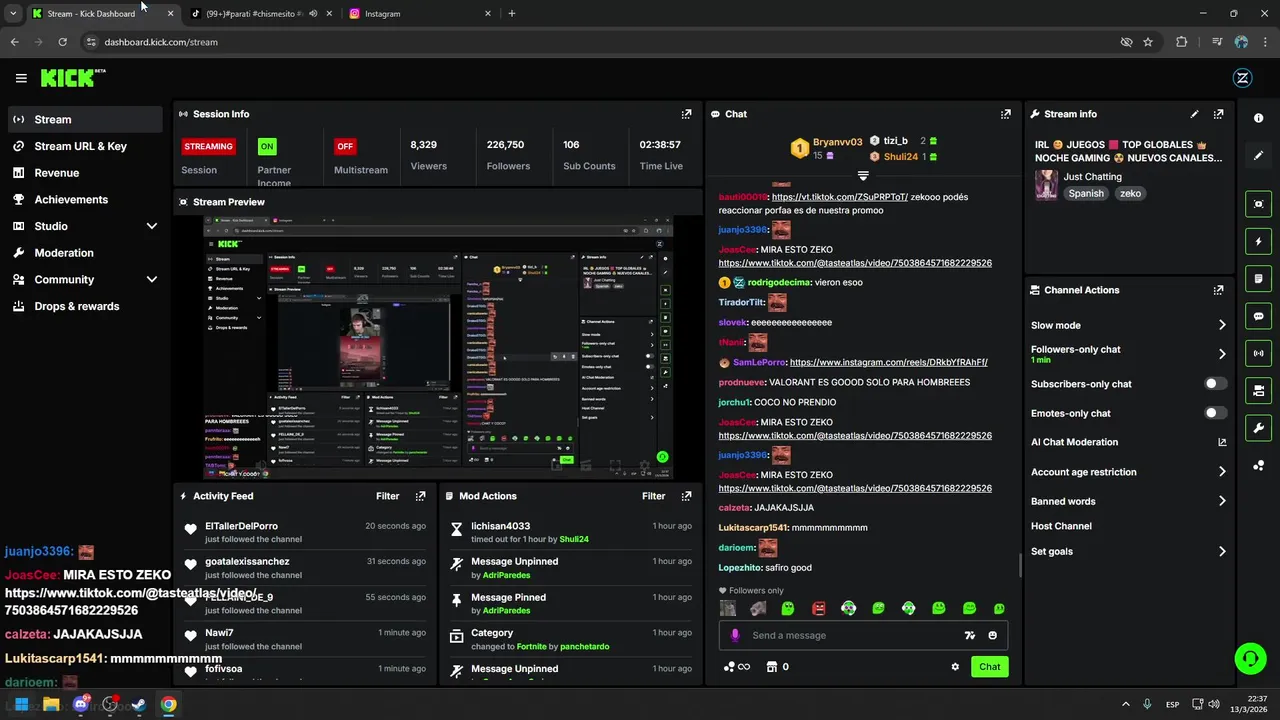The image size is (1280, 720).
Task: Click the green Chat send button
Action: (989, 667)
